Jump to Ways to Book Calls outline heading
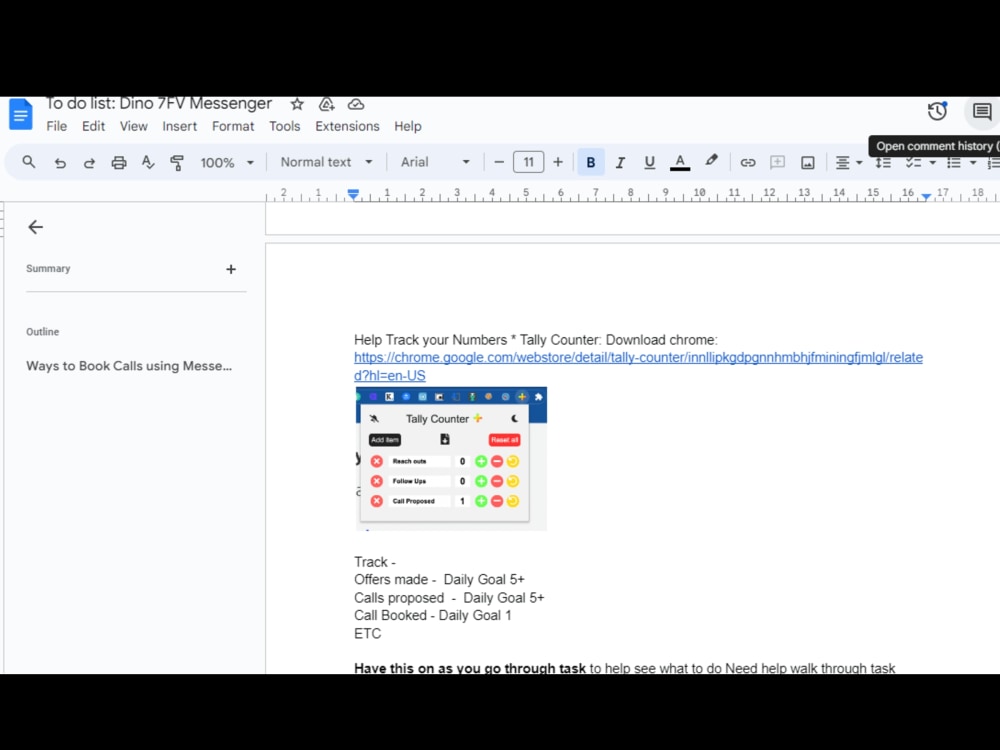Screen dimensions: 1000x750 (x=129, y=366)
